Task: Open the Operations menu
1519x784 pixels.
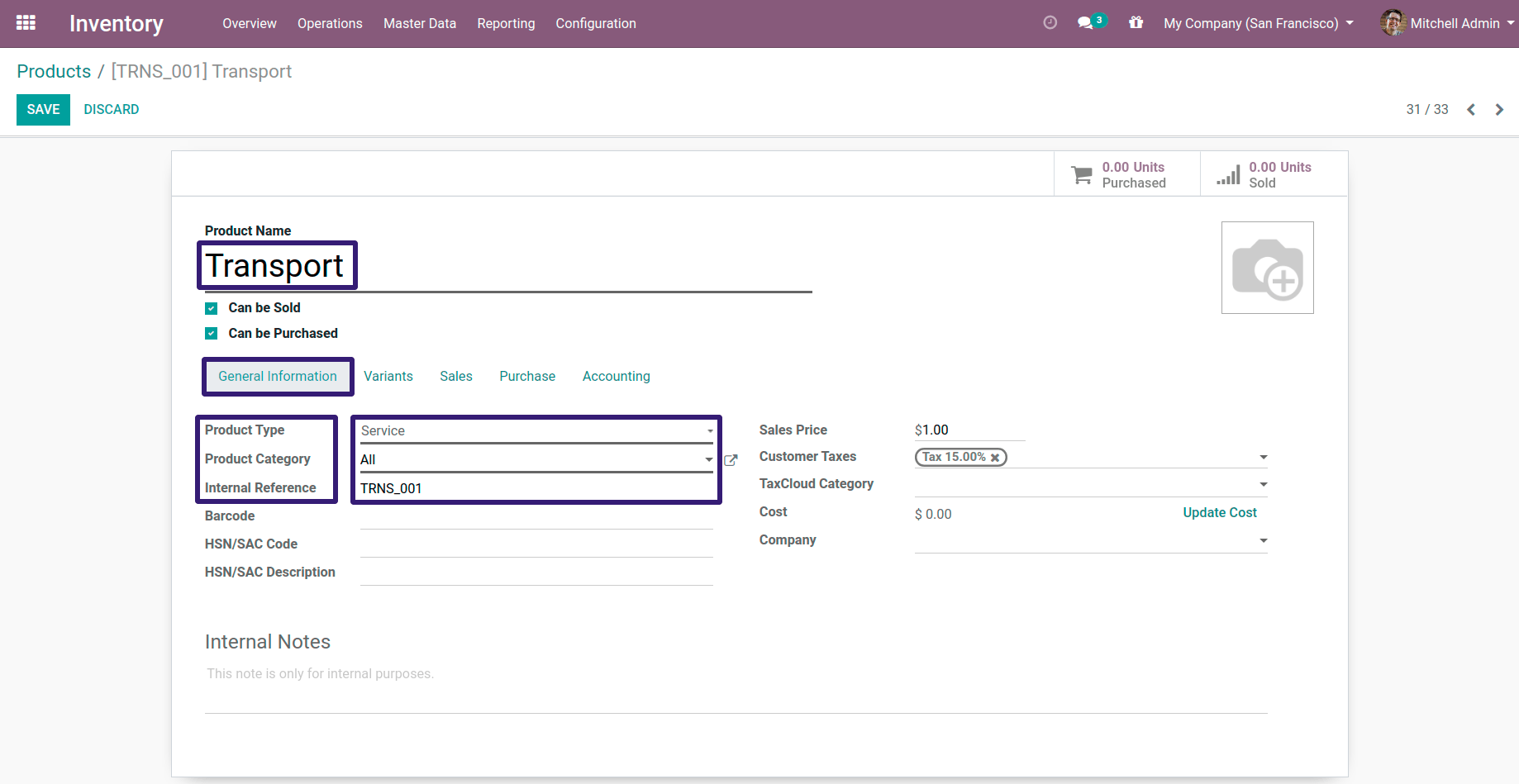Action: tap(330, 23)
